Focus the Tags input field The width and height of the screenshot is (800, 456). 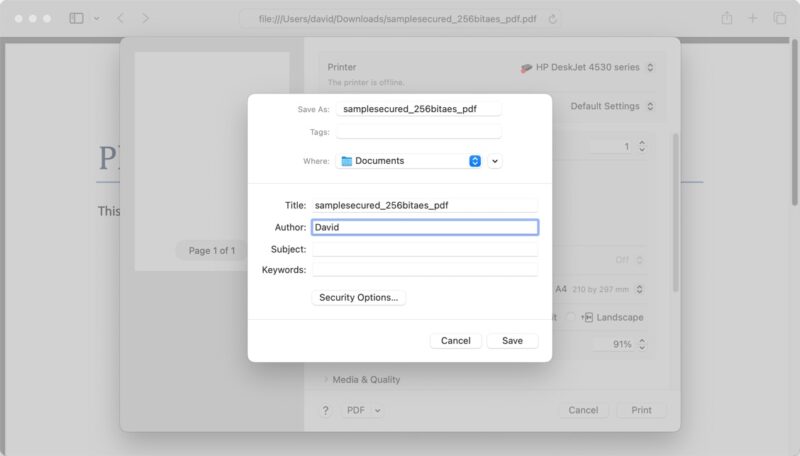coord(418,132)
